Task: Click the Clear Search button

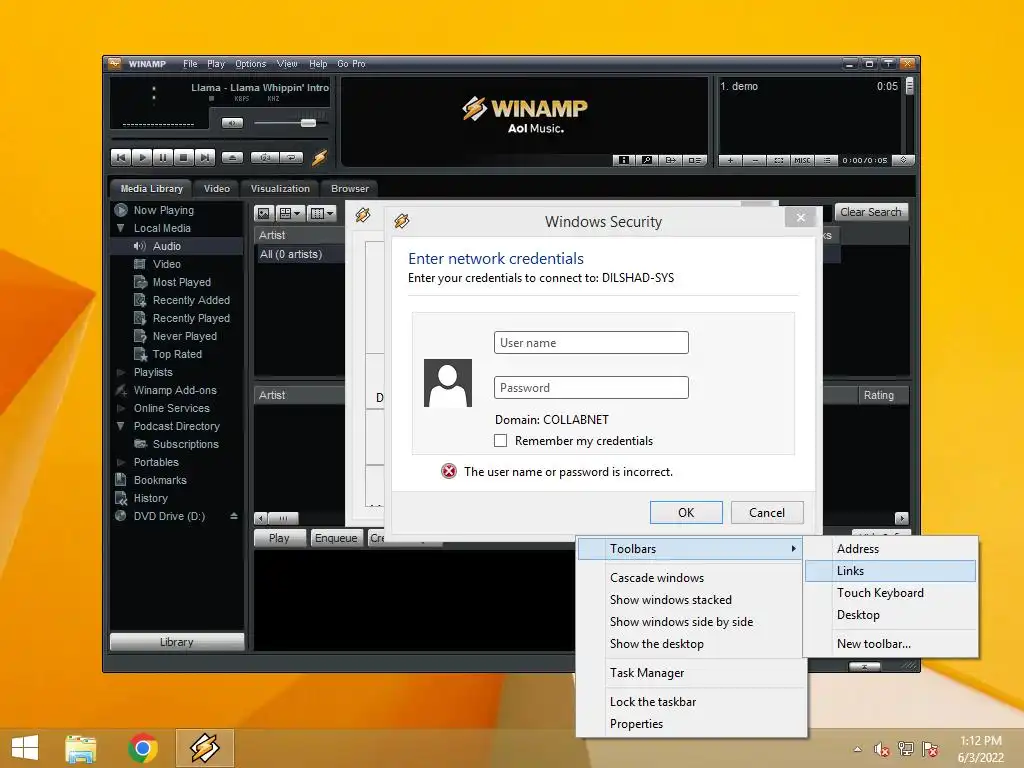Action: [x=871, y=212]
